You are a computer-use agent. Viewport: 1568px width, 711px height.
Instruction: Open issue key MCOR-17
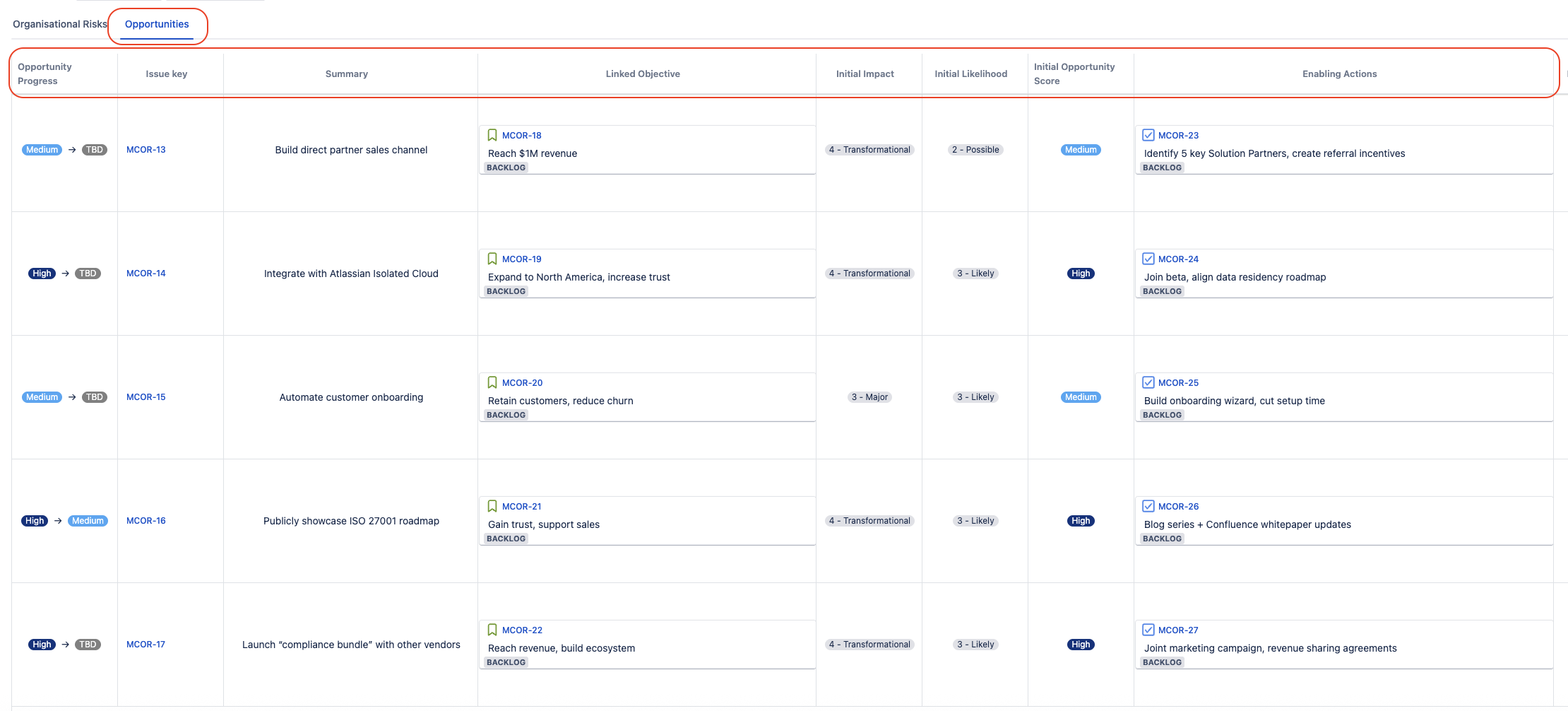coord(145,645)
